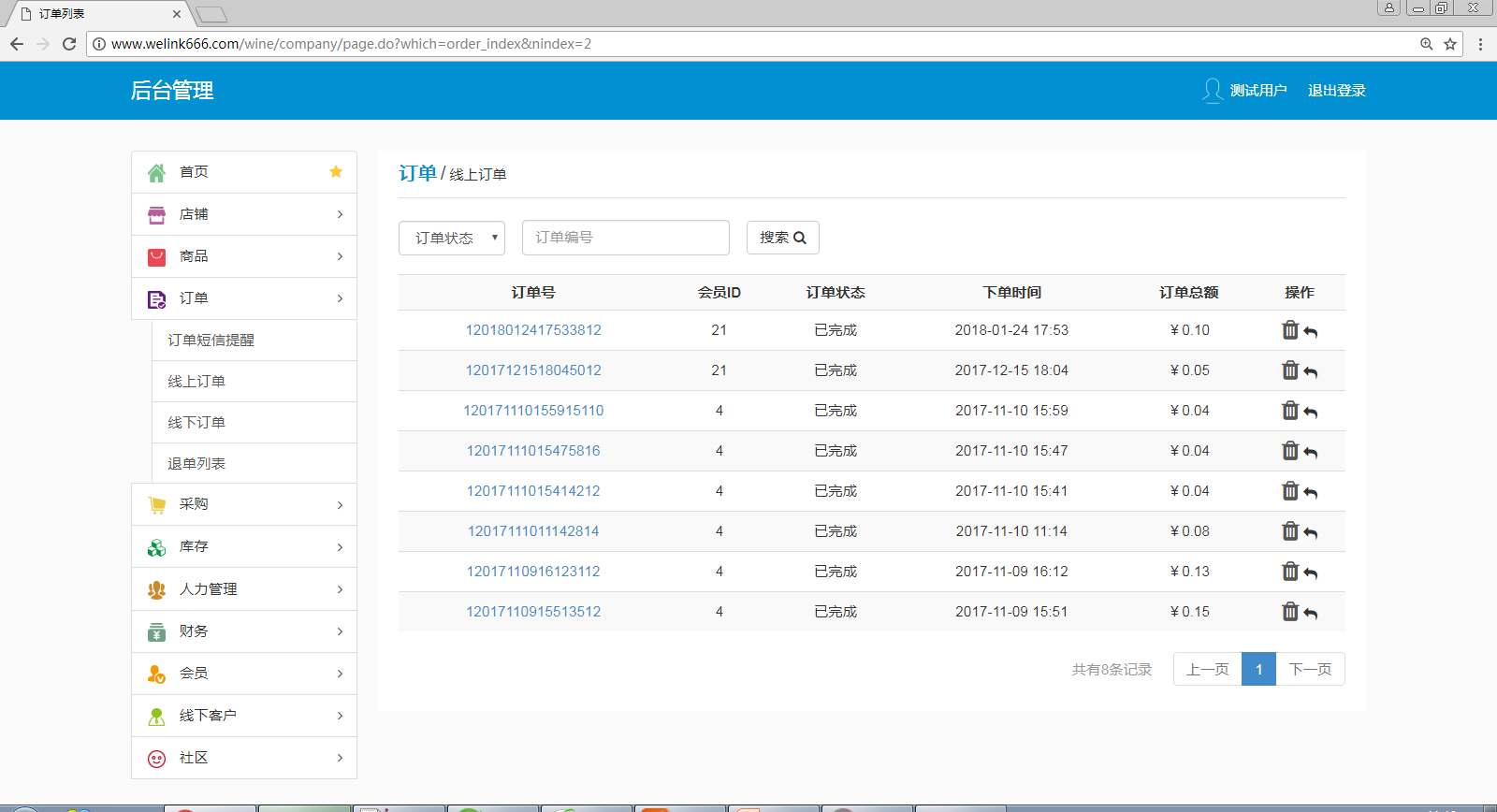Click the user avatar icon in header

1212,91
